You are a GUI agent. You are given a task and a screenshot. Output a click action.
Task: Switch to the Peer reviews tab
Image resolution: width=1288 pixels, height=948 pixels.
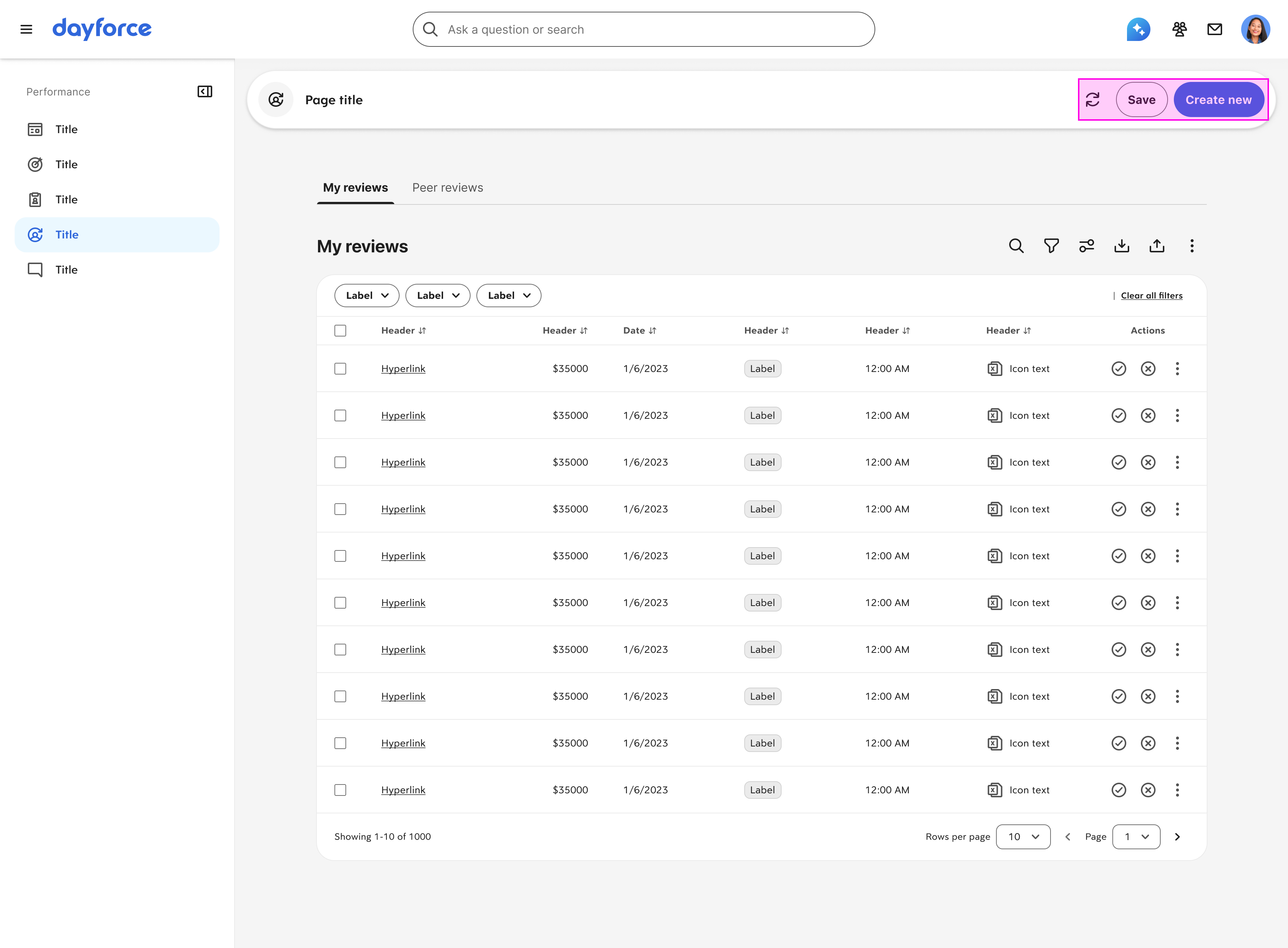click(x=448, y=188)
